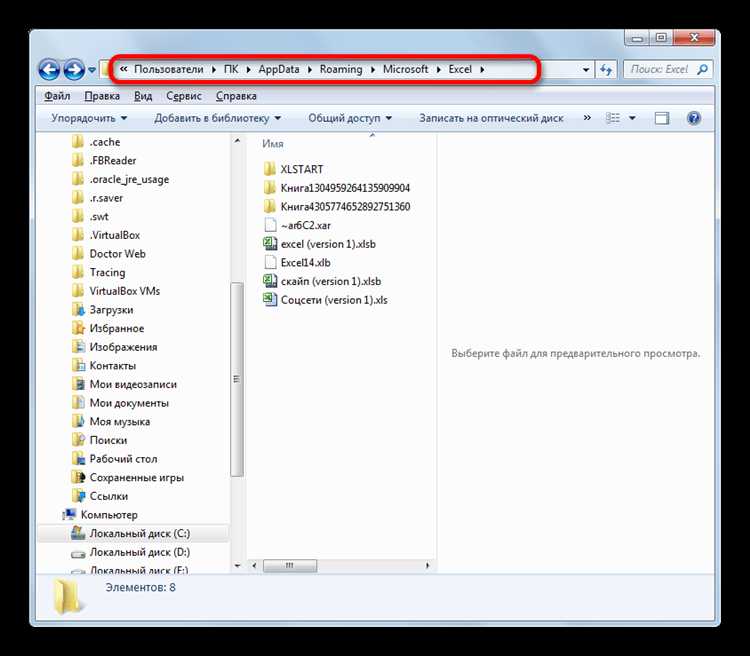
Task: Click the horizontal scrollbar thumb in file list
Action: (290, 566)
